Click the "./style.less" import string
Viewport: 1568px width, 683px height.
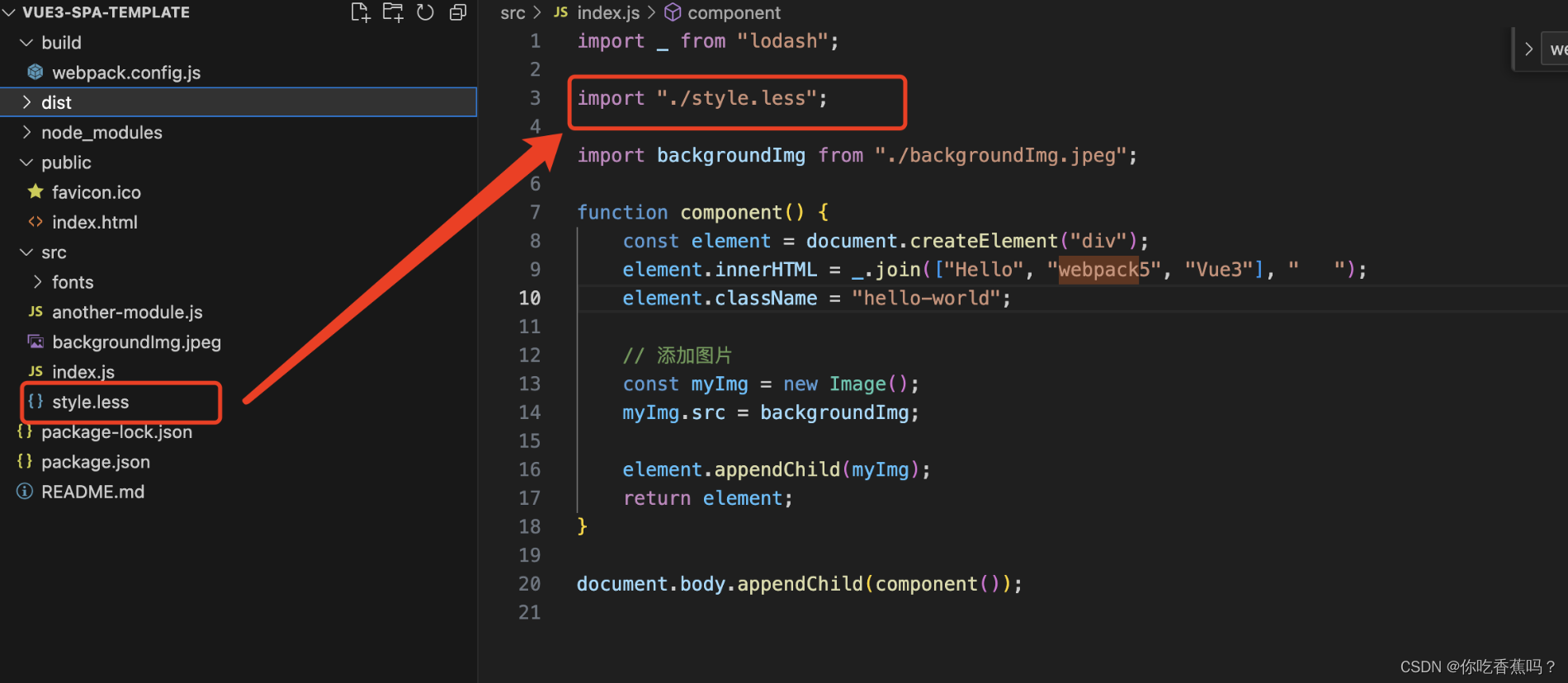pyautogui.click(x=736, y=97)
